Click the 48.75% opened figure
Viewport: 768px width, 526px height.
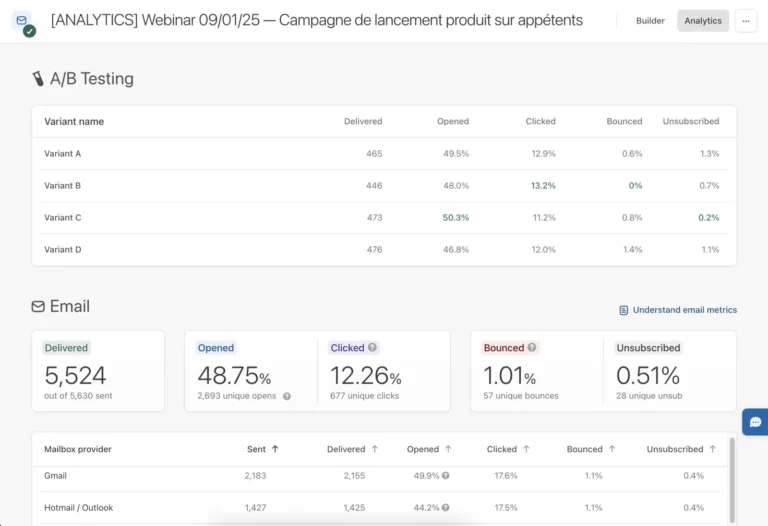(234, 376)
